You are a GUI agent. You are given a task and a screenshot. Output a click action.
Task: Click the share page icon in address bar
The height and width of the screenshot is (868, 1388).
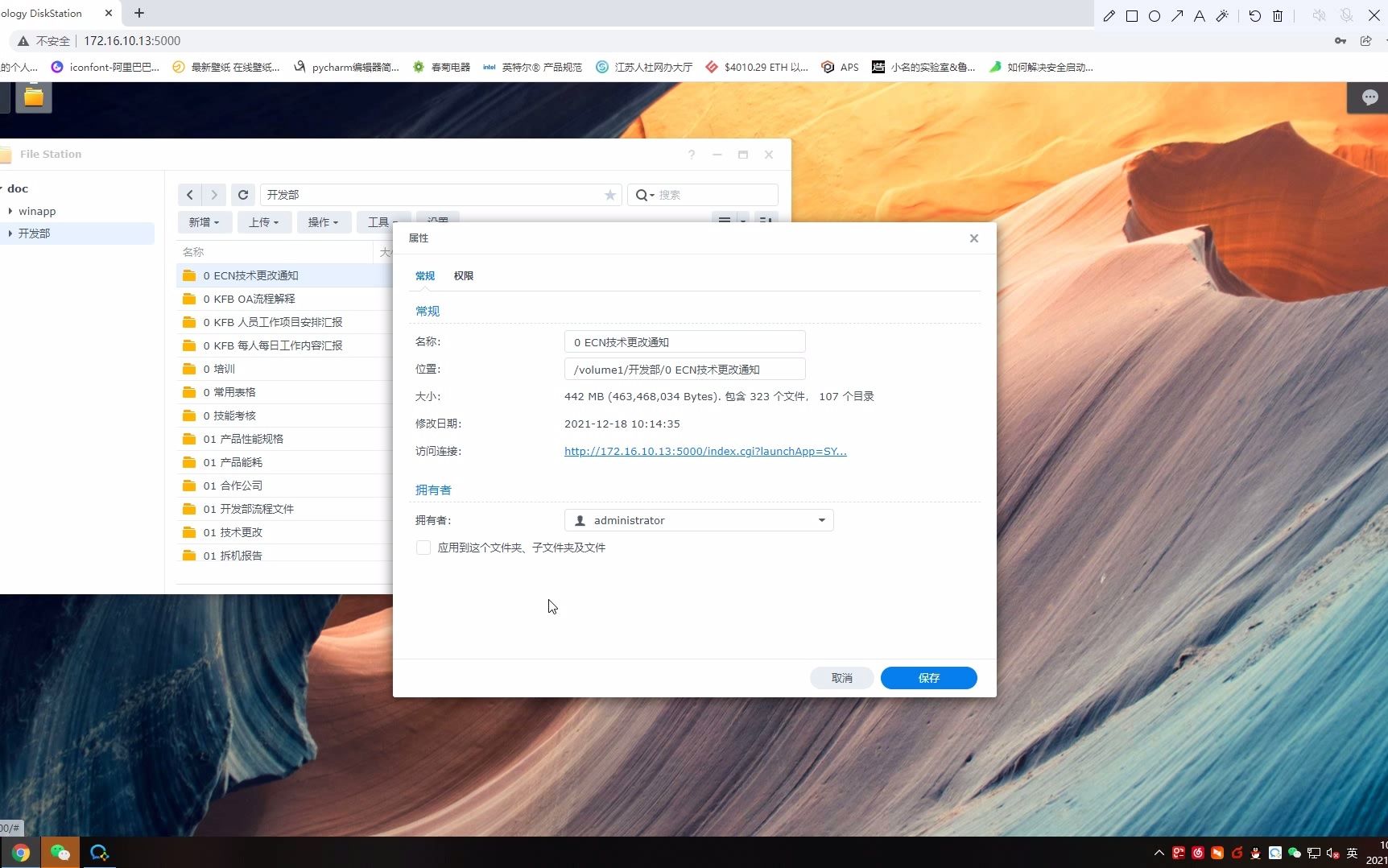coord(1365,41)
